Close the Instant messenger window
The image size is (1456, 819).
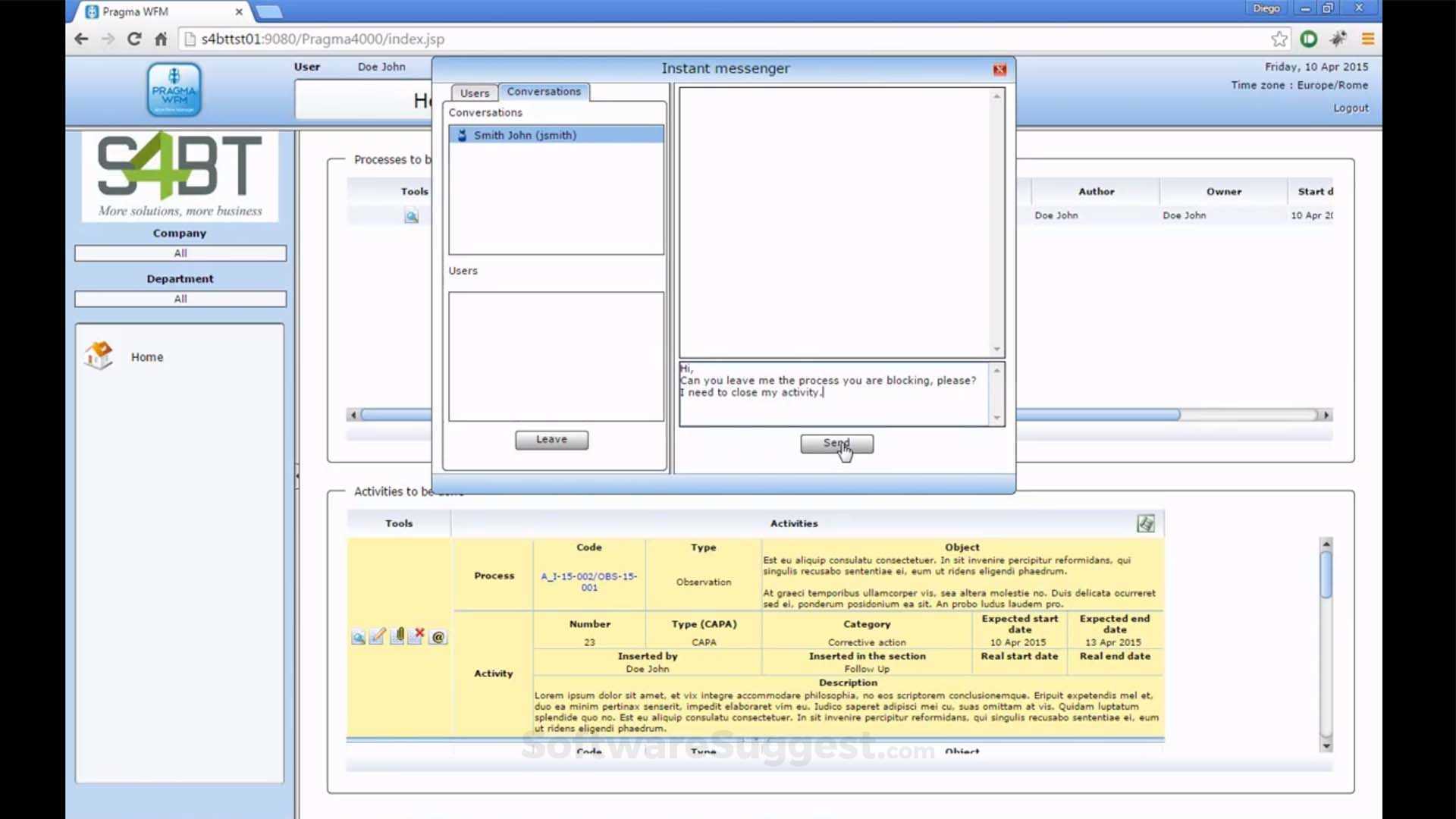coord(999,70)
